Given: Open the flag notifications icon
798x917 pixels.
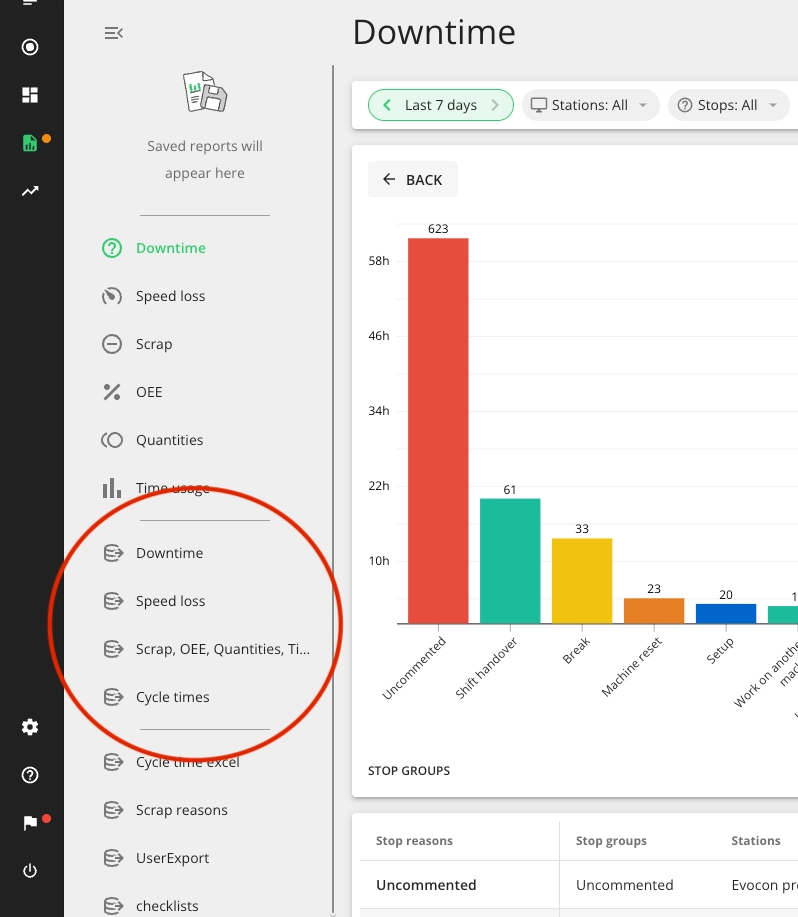Looking at the screenshot, I should pos(30,823).
